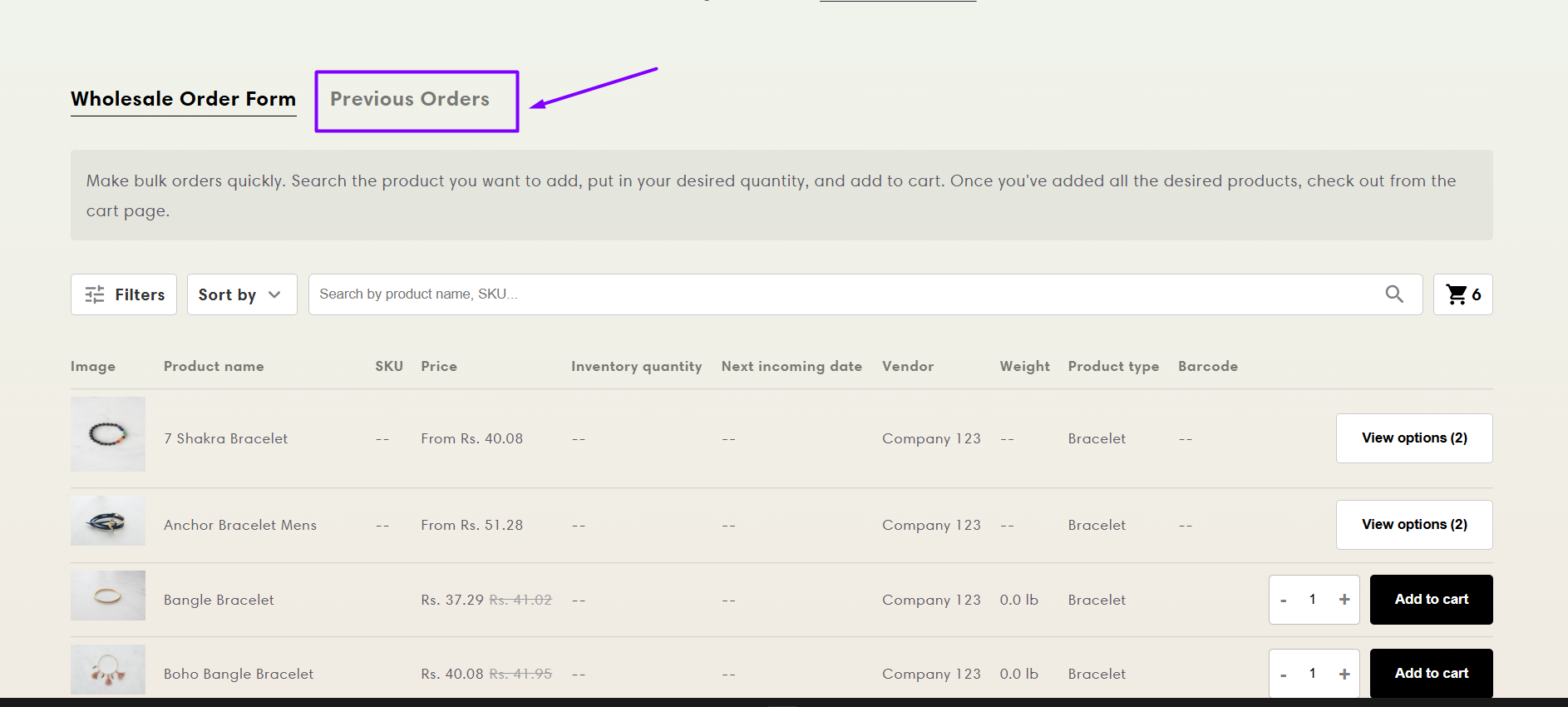Open the Filters panel
This screenshot has height=707, width=1568.
tap(124, 294)
